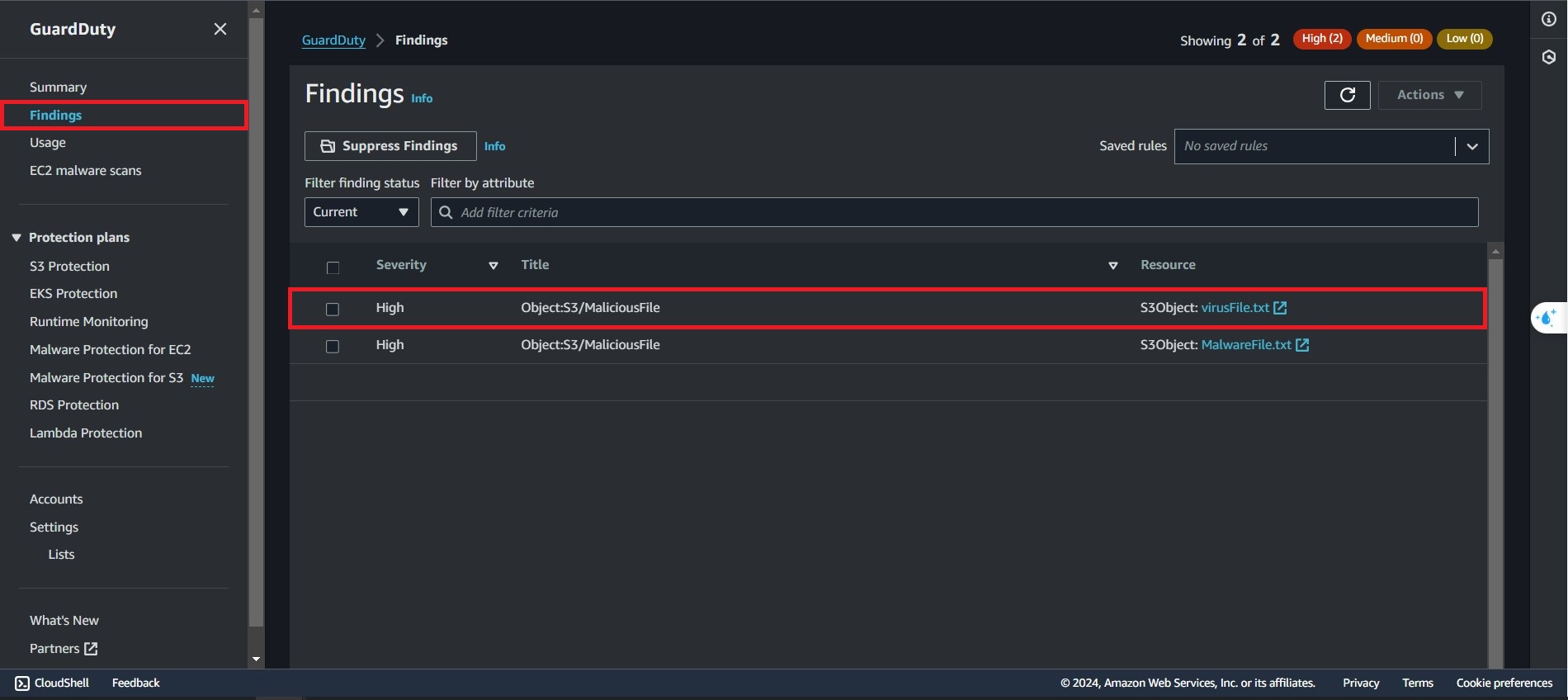The image size is (1568, 700).
Task: Open the Current finding status dropdown
Action: pos(361,212)
